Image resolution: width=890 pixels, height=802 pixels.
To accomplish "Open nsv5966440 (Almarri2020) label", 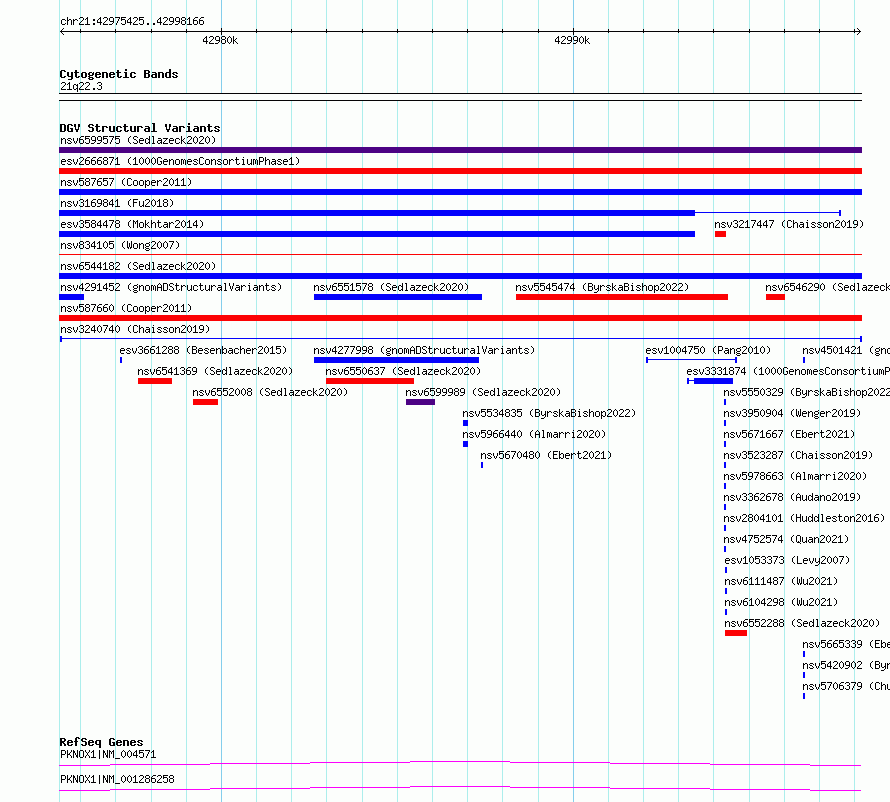I will pyautogui.click(x=534, y=434).
